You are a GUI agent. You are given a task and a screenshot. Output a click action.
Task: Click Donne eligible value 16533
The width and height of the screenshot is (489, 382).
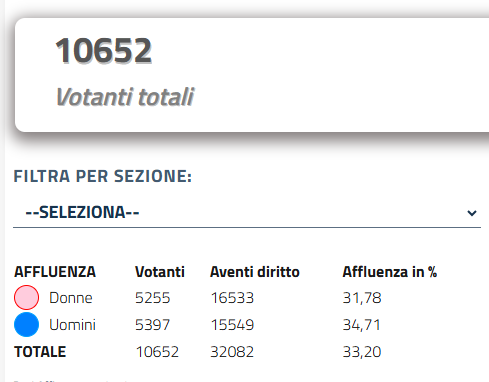(x=232, y=298)
